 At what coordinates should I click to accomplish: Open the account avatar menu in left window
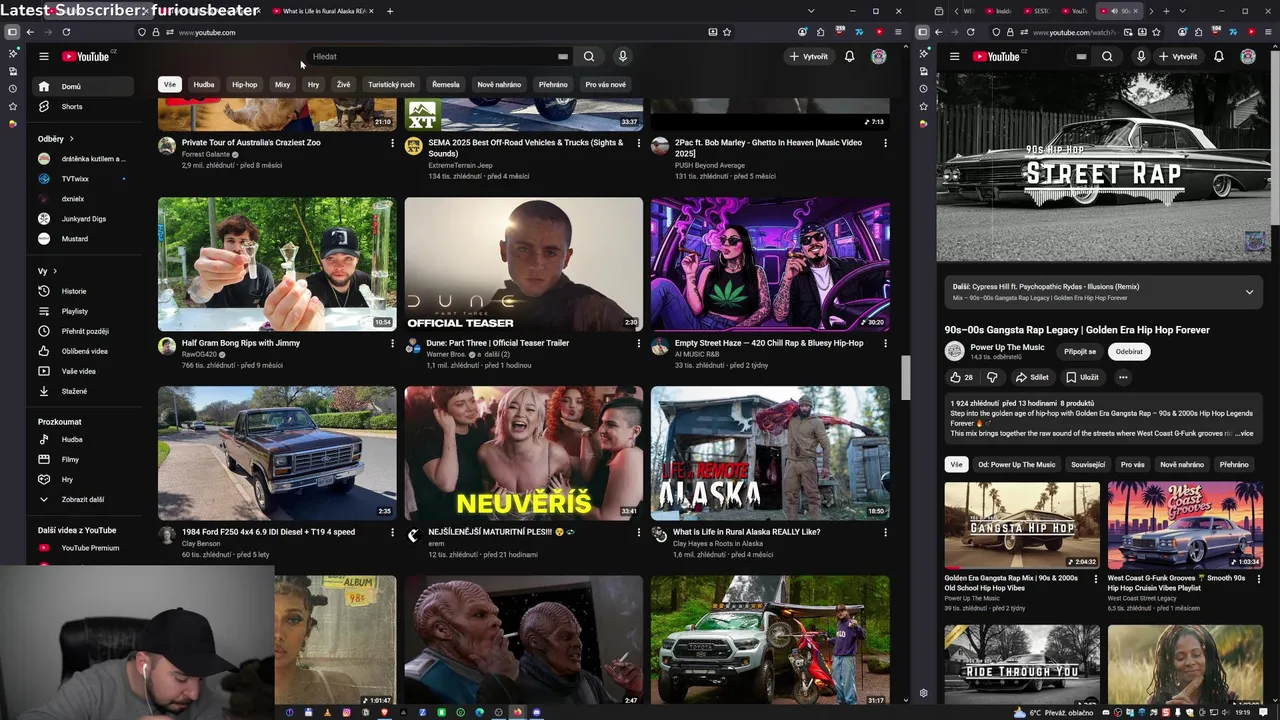(x=878, y=56)
